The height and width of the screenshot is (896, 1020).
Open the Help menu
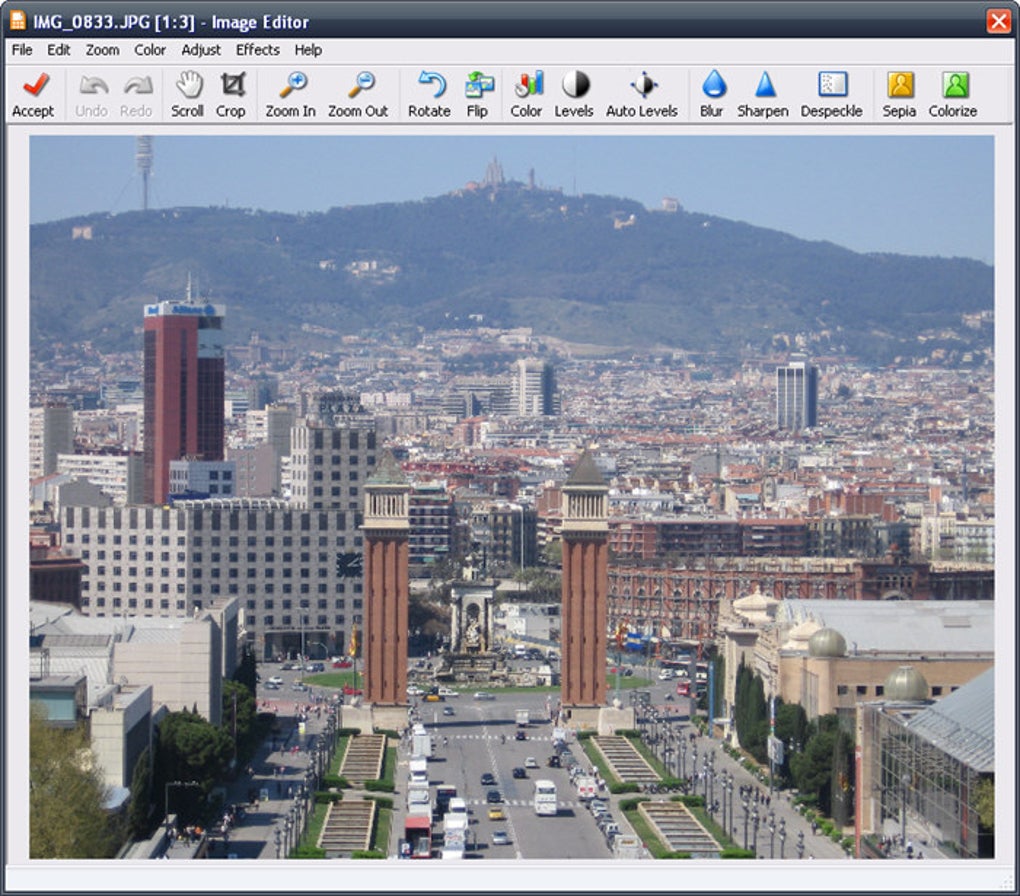[308, 50]
